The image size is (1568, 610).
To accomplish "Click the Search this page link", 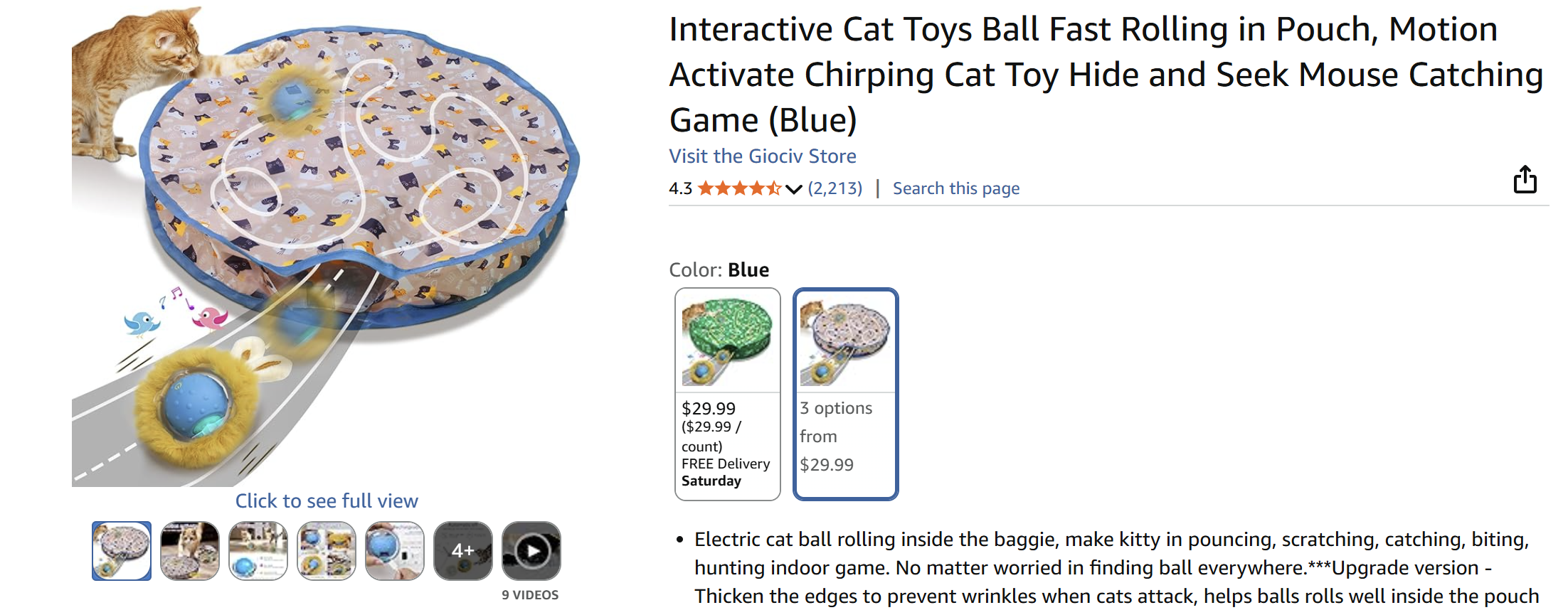I will 956,188.
